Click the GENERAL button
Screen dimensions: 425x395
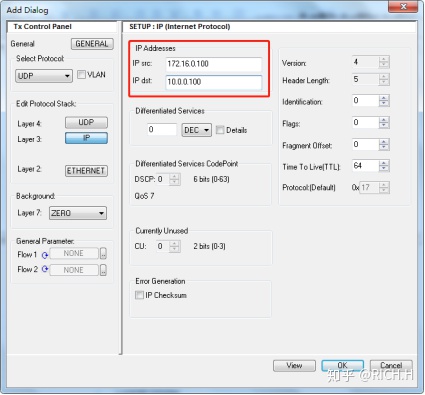pos(92,44)
